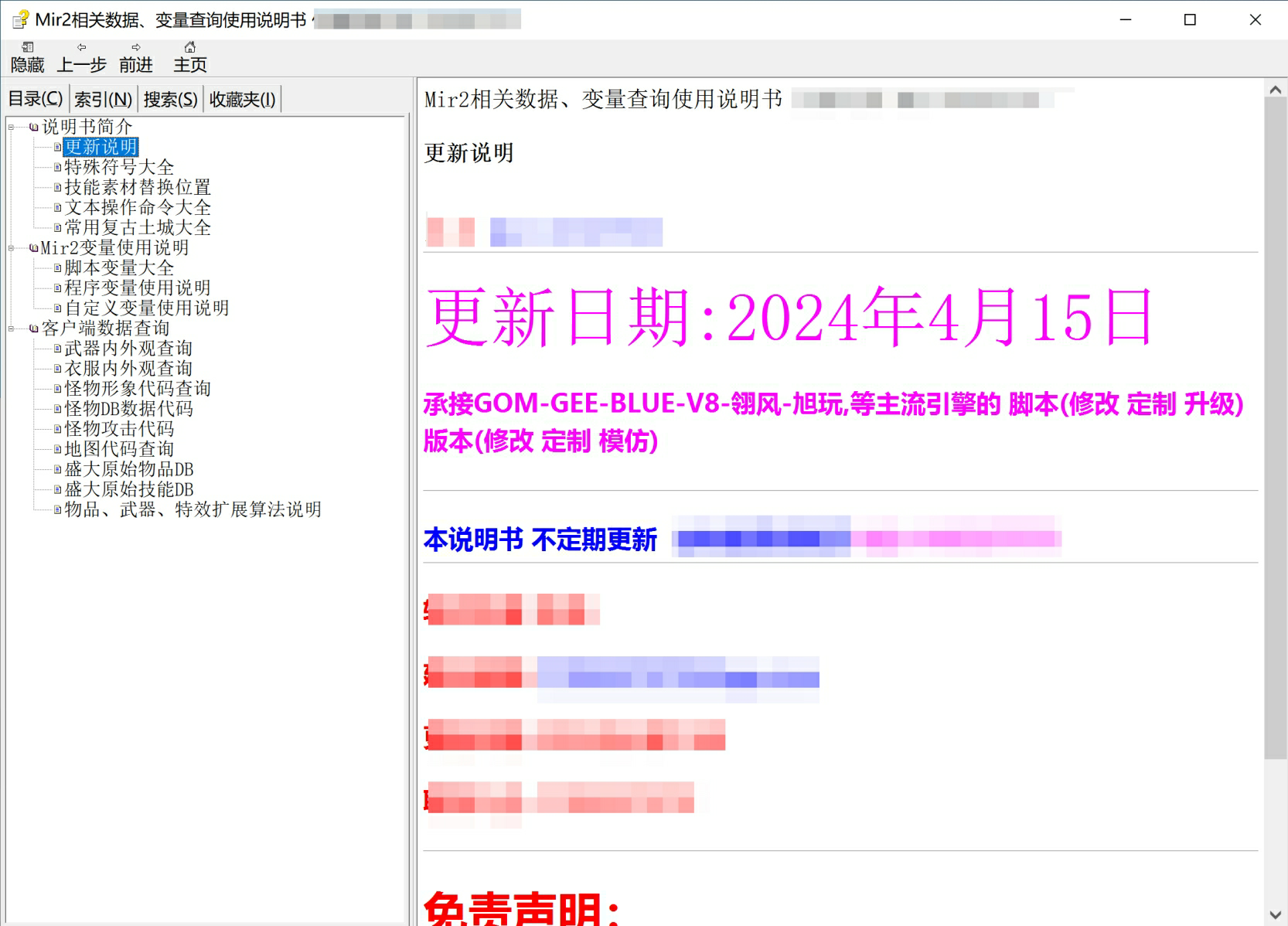The height and width of the screenshot is (926, 1288).
Task: Click the 更新说明 heading in content pane
Action: click(469, 153)
